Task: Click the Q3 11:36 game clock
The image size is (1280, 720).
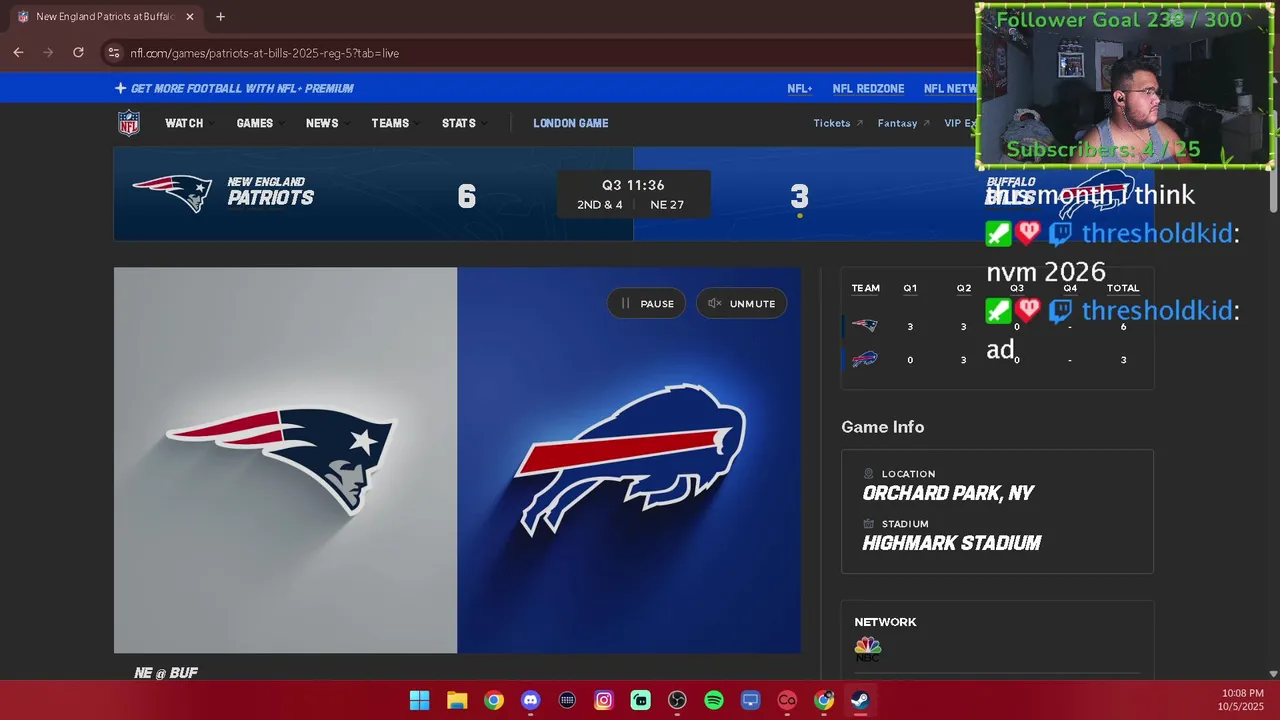Action: [x=633, y=185]
